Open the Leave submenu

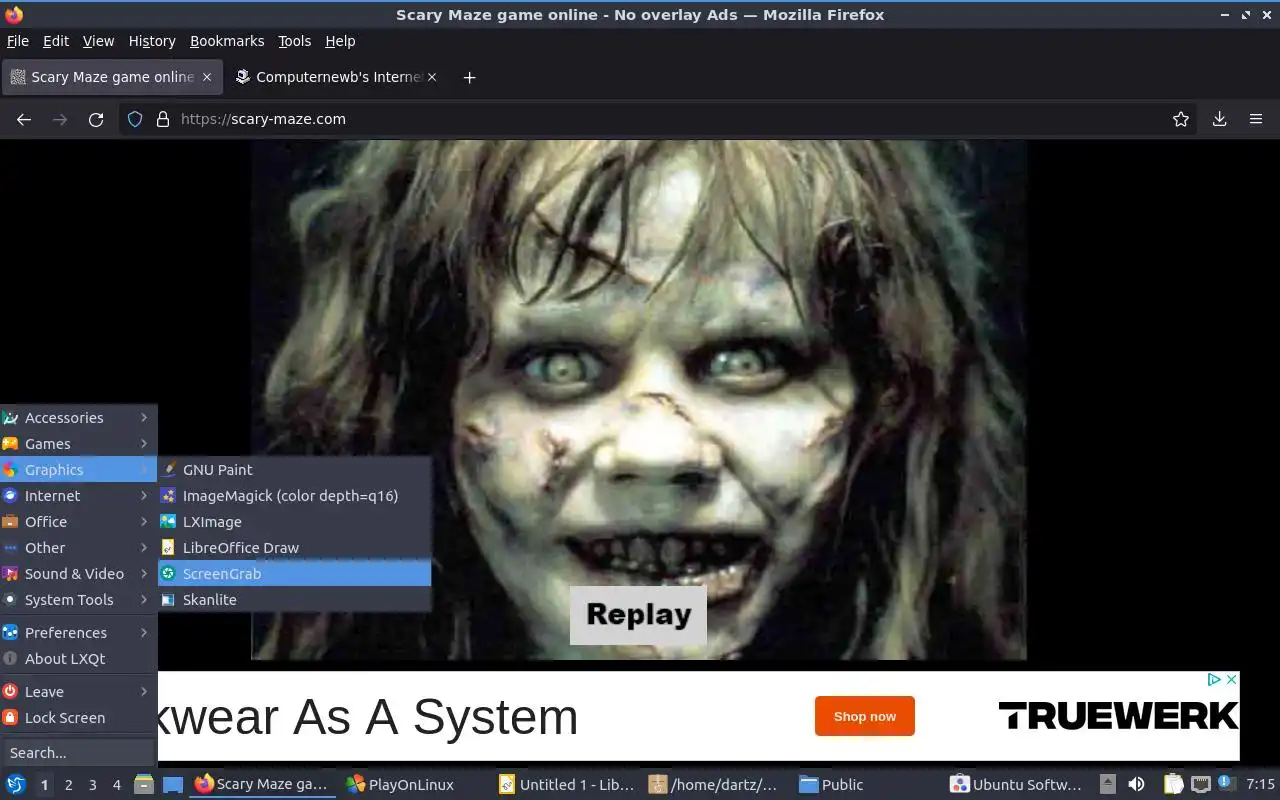coord(77,692)
